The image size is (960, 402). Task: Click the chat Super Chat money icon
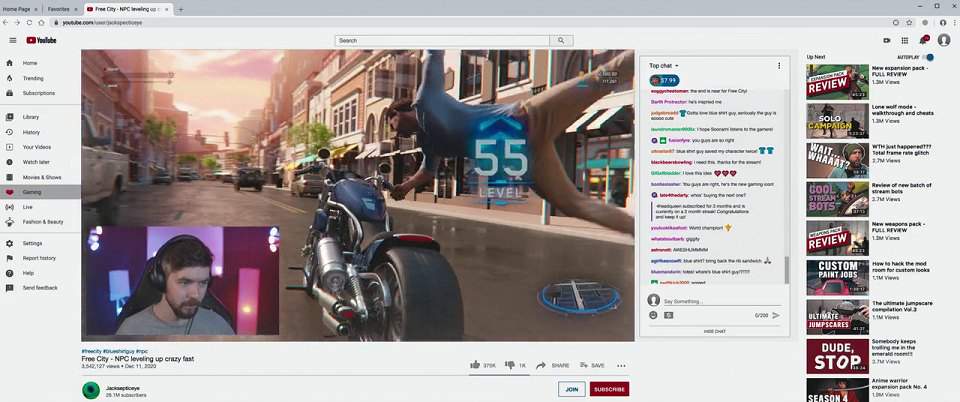click(x=668, y=315)
